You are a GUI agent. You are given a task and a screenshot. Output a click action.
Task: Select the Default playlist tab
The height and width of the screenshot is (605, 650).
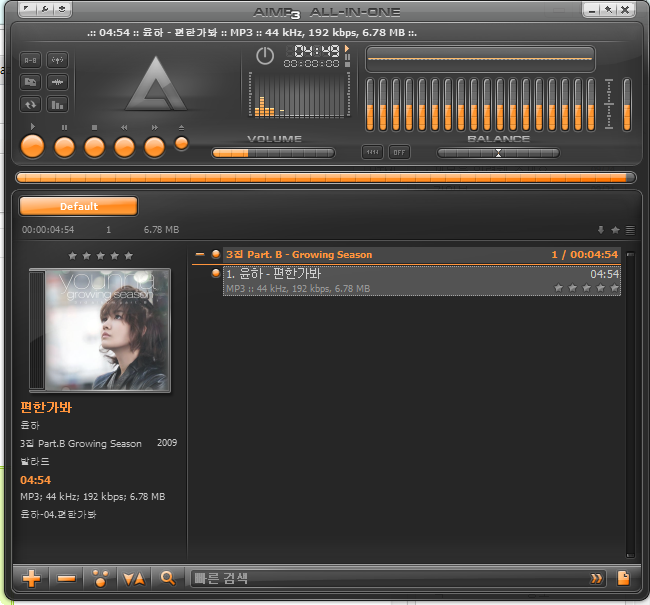pos(78,206)
